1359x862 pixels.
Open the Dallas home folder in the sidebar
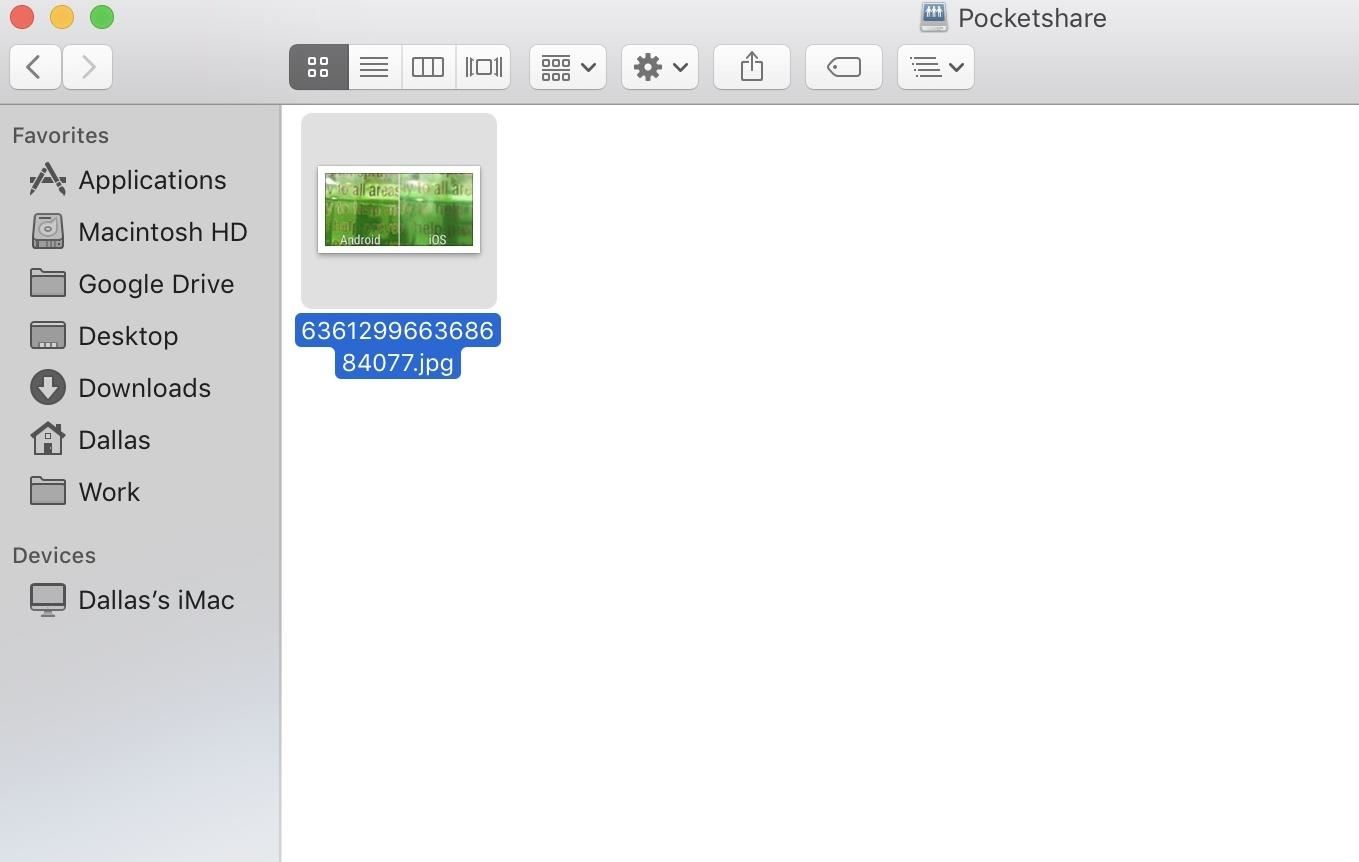pos(140,440)
